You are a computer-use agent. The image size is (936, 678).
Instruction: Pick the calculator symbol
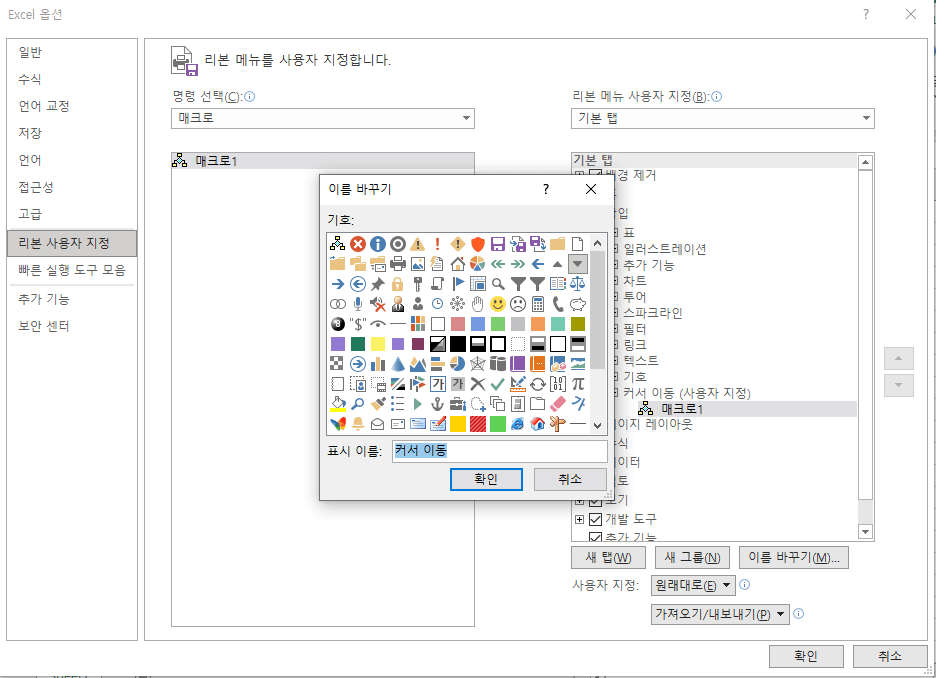[538, 304]
